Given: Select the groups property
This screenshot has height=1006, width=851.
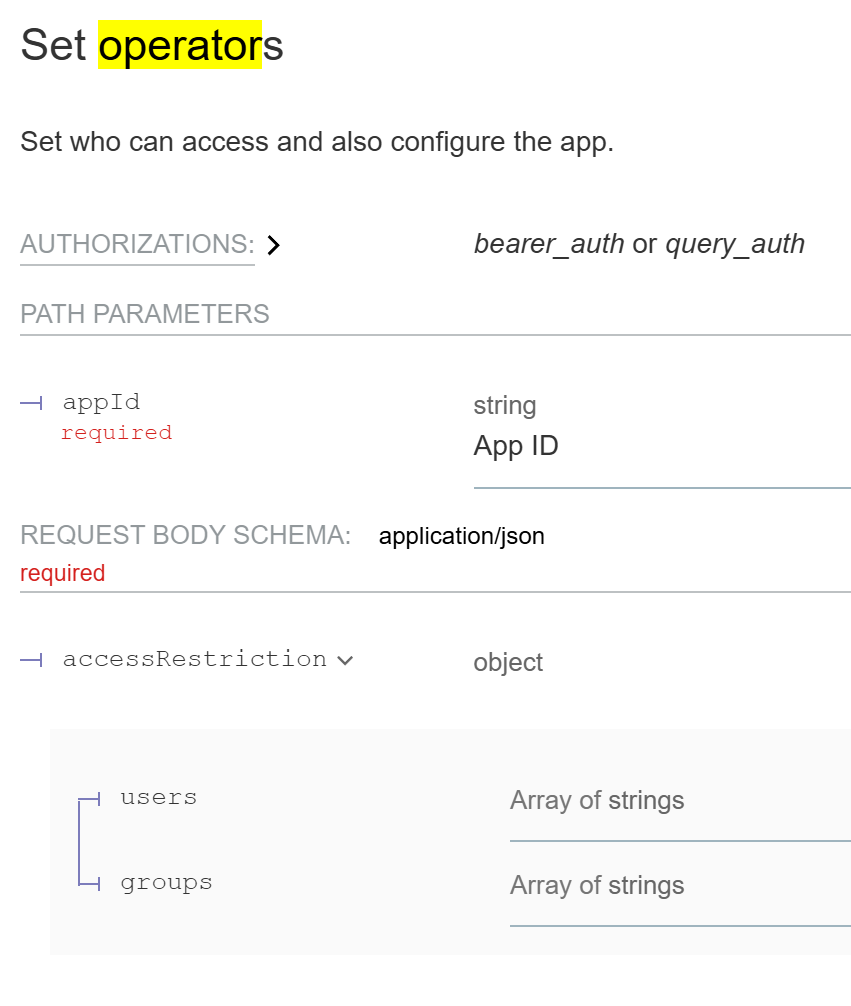Looking at the screenshot, I should point(166,882).
